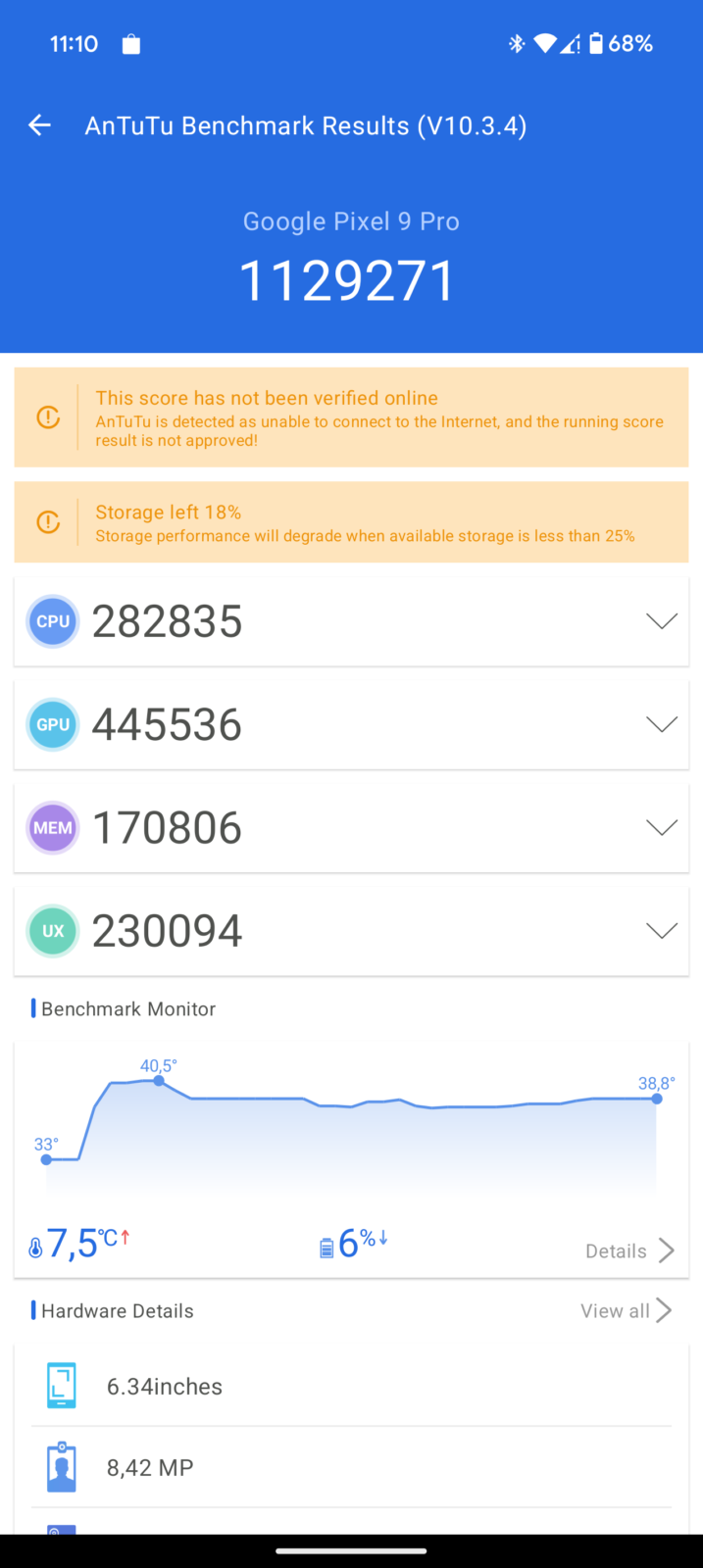Image resolution: width=703 pixels, height=1568 pixels.
Task: Tap the battery drain icon
Action: [326, 1248]
